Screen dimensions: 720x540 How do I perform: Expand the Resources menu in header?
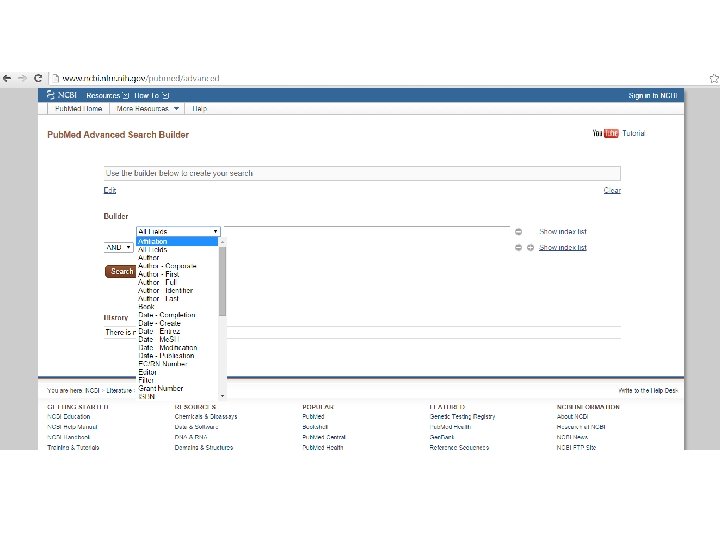click(107, 96)
